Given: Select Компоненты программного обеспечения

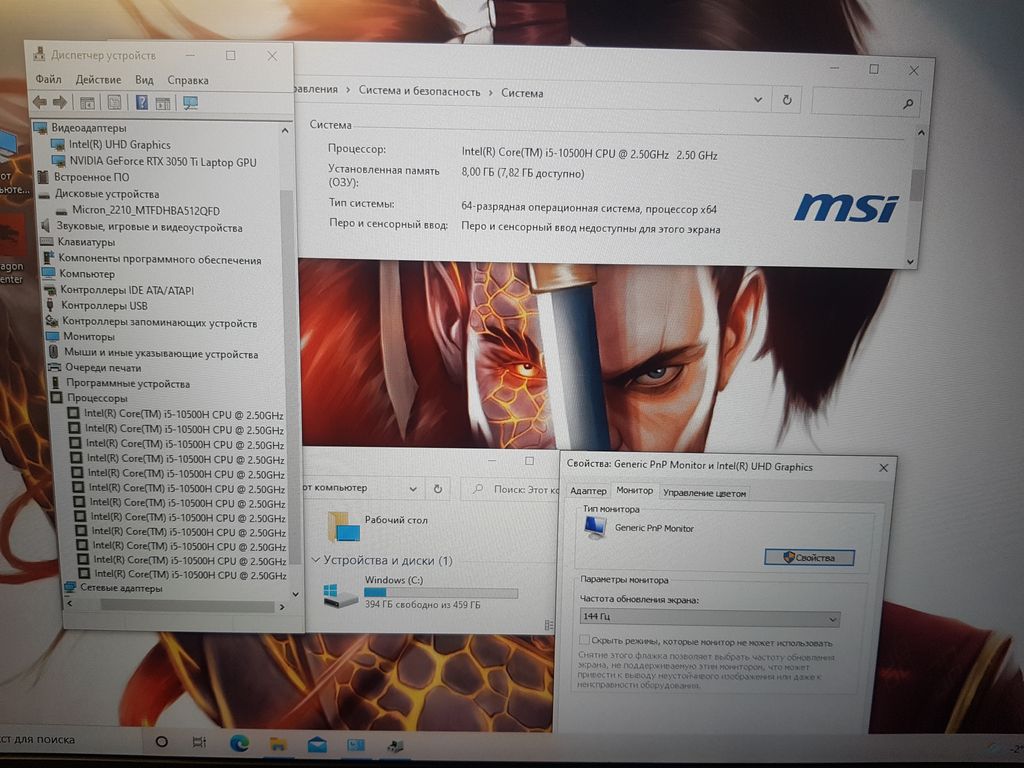Looking at the screenshot, I should pos(160,260).
